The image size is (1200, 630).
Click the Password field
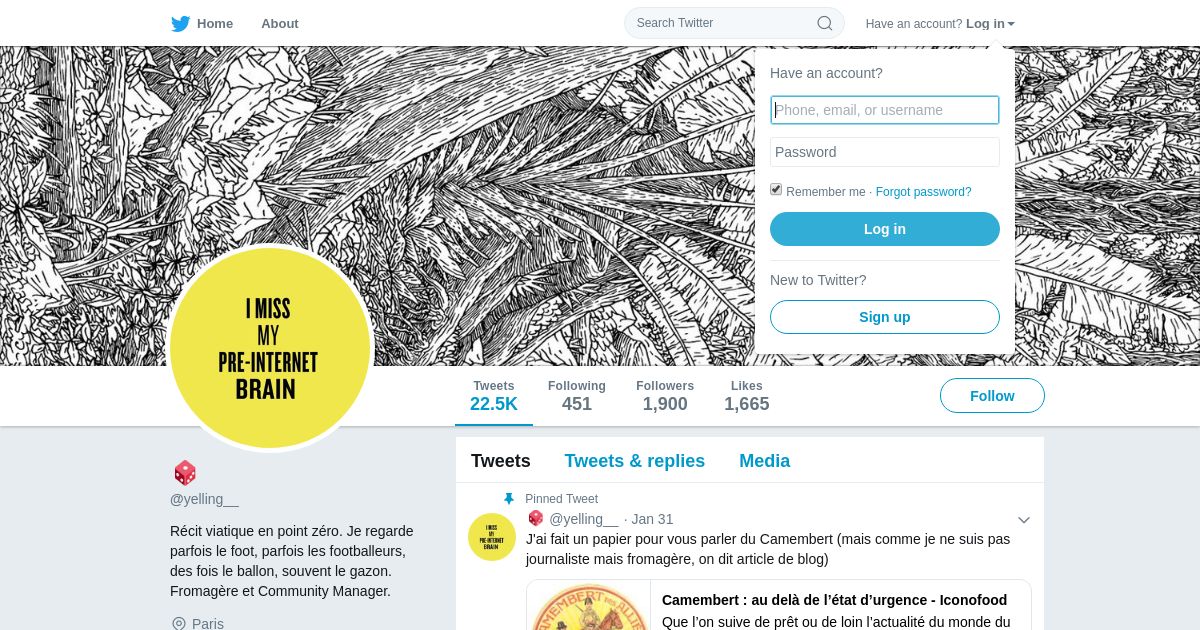(x=885, y=152)
